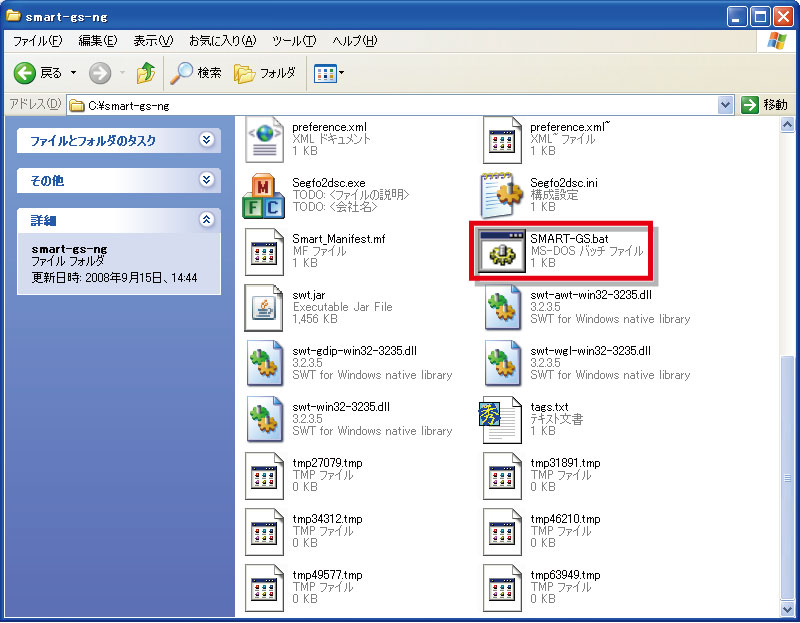Click the scrollbar down arrow
This screenshot has width=800, height=623.
tap(787, 609)
